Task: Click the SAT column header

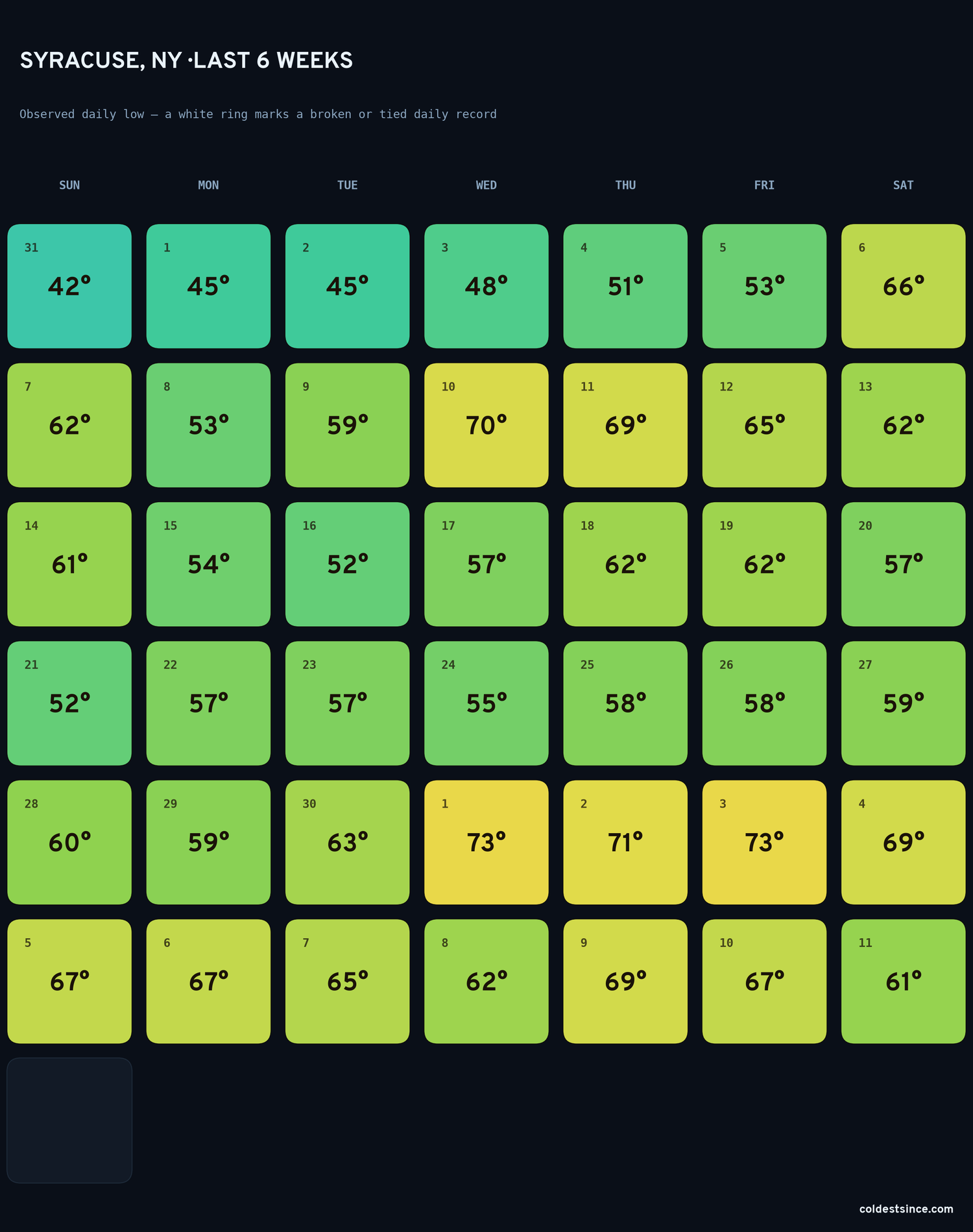Action: pyautogui.click(x=903, y=185)
